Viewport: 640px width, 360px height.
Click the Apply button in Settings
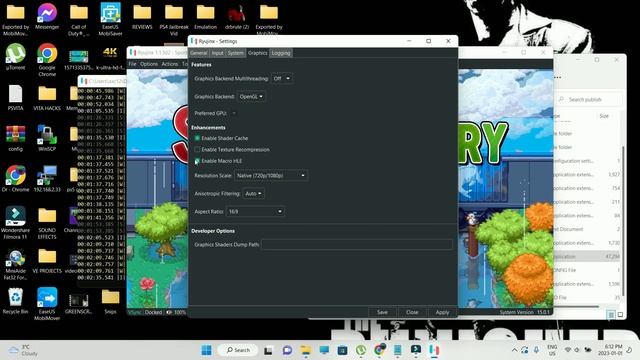[442, 312]
